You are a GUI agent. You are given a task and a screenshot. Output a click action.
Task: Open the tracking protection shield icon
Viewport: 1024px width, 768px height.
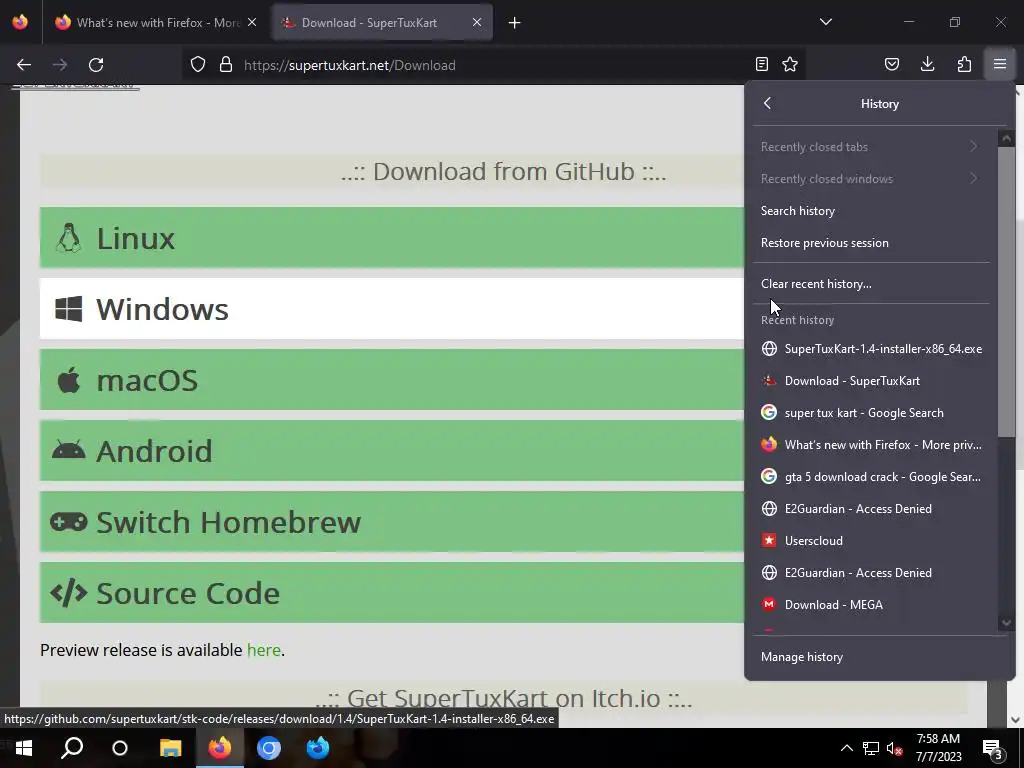[x=198, y=65]
